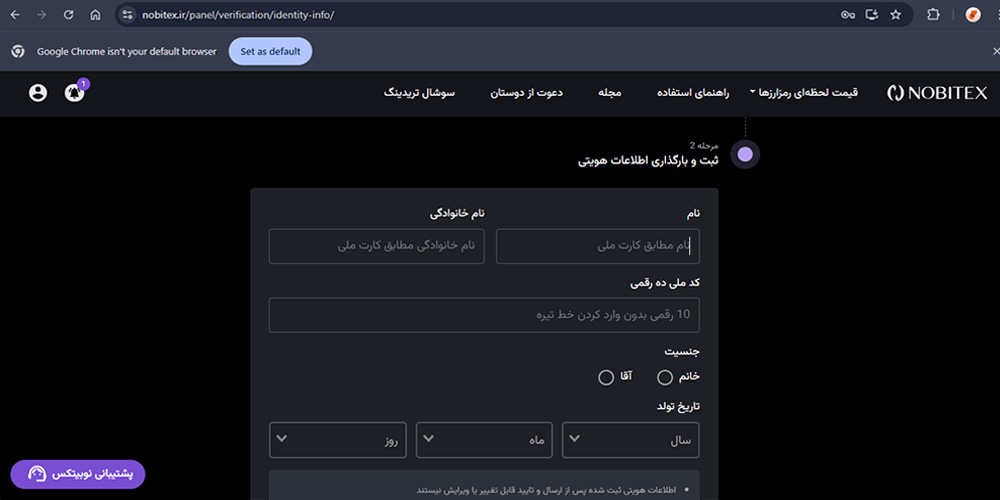Open the مجله menu item
Screen dimensions: 1000x500
(x=609, y=93)
